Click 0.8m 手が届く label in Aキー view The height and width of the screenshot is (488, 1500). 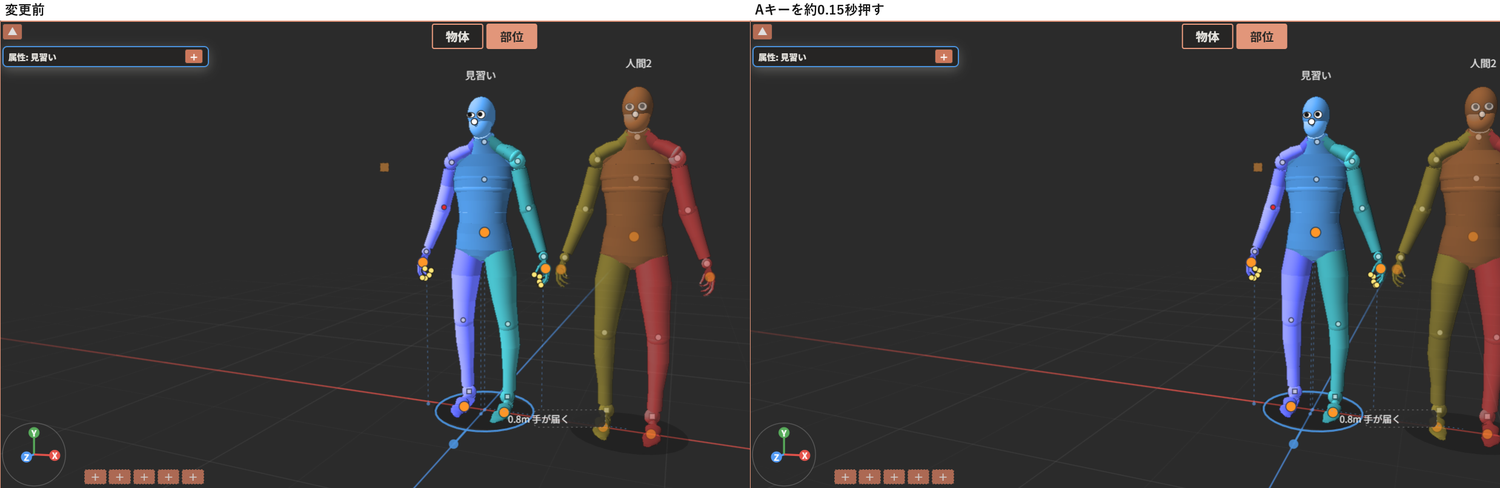click(1370, 419)
